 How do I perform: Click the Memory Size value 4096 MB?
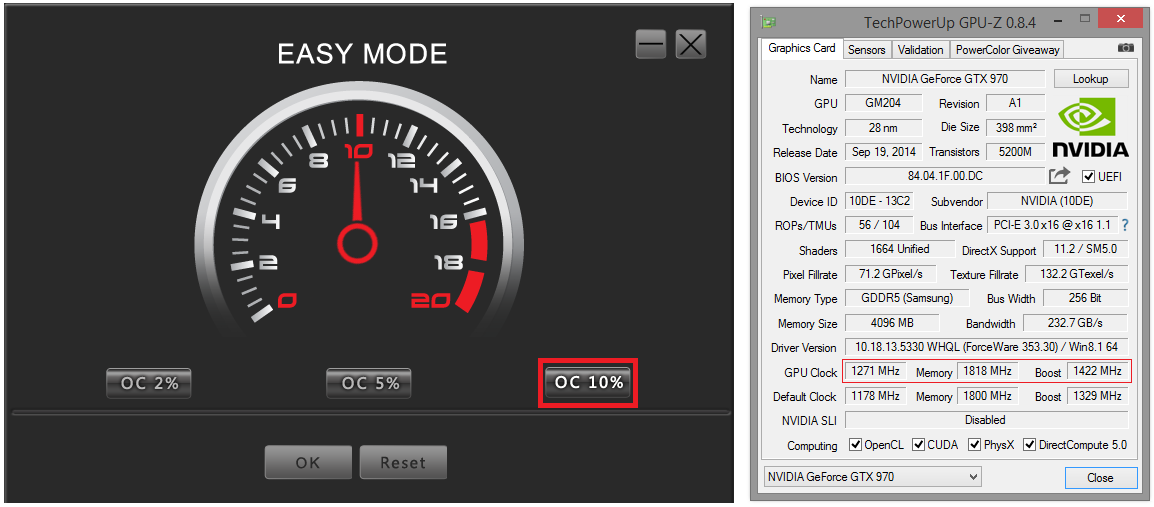pos(892,322)
